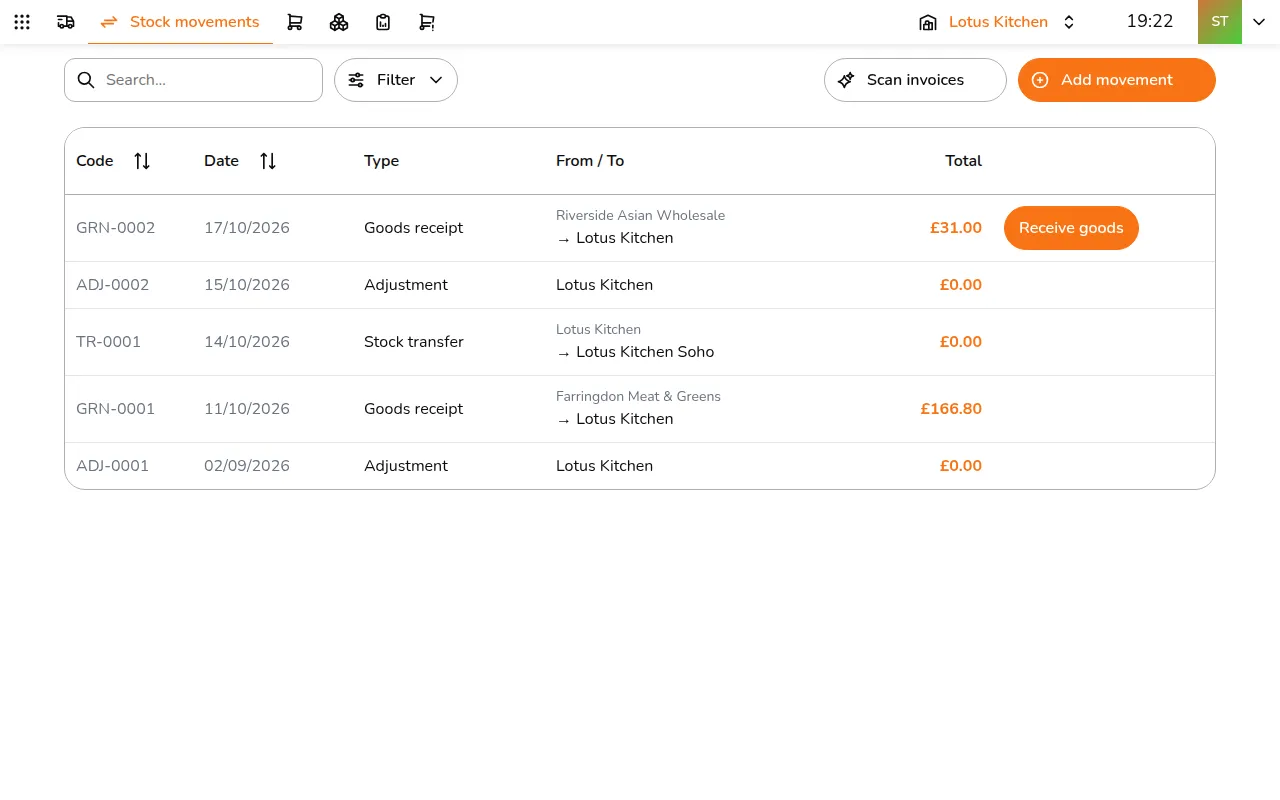Click the date 14/10/2026
1280x800 pixels.
pyautogui.click(x=247, y=342)
